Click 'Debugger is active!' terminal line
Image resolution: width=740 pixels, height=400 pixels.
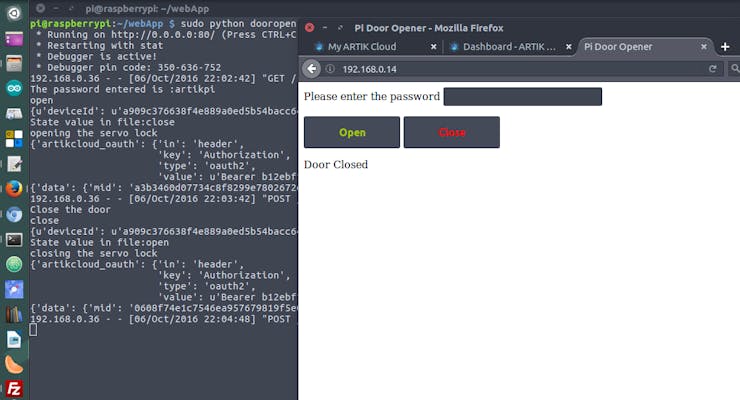tap(102, 56)
